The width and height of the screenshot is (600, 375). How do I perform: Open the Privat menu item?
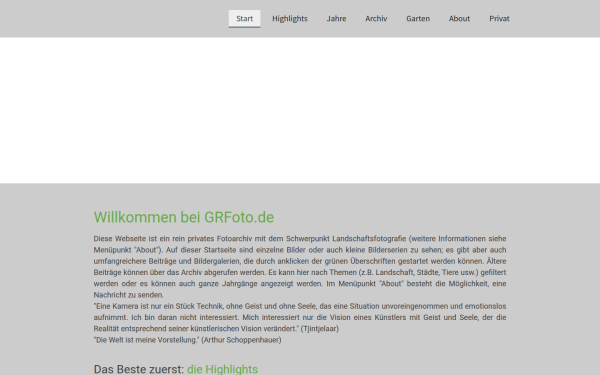tap(499, 19)
